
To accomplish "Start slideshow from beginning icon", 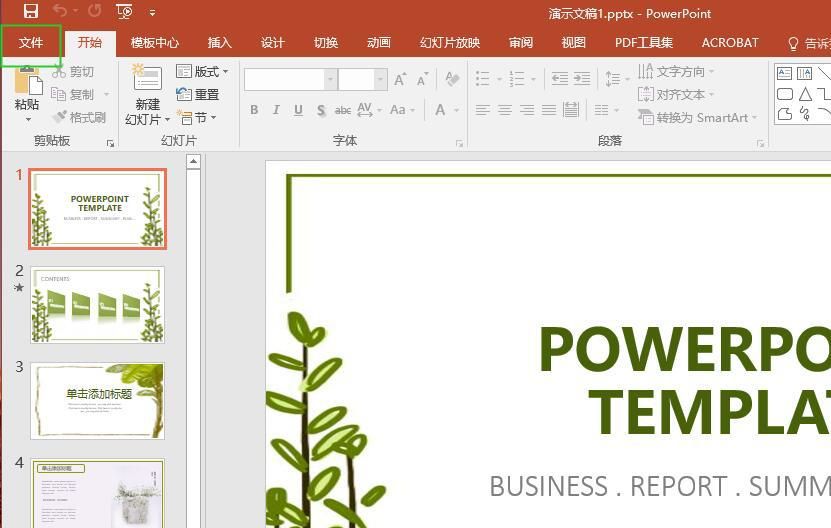I will click(124, 11).
